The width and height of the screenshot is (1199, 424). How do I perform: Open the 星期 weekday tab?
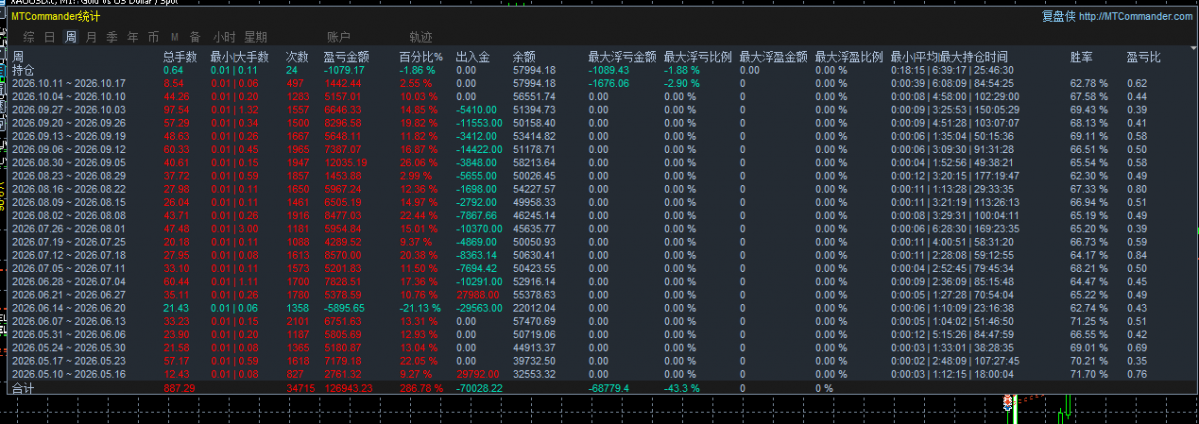click(x=255, y=37)
